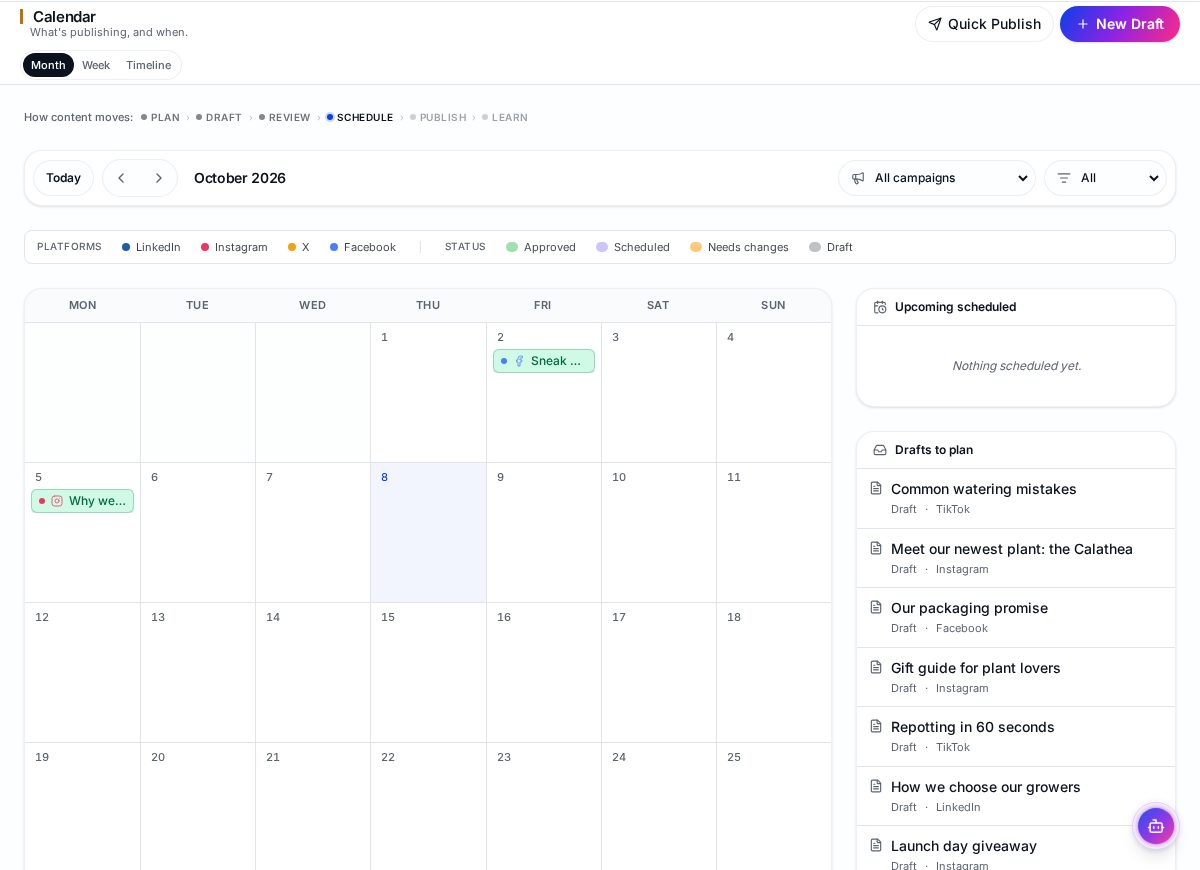Open the Sneak post on October 2

[x=544, y=361]
